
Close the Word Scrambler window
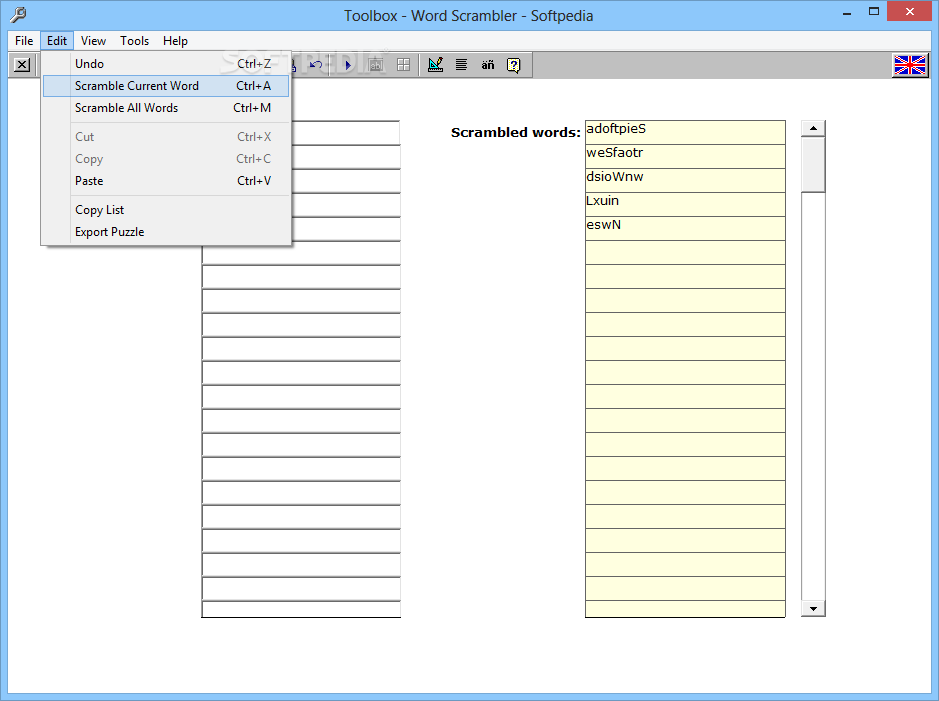click(x=910, y=12)
